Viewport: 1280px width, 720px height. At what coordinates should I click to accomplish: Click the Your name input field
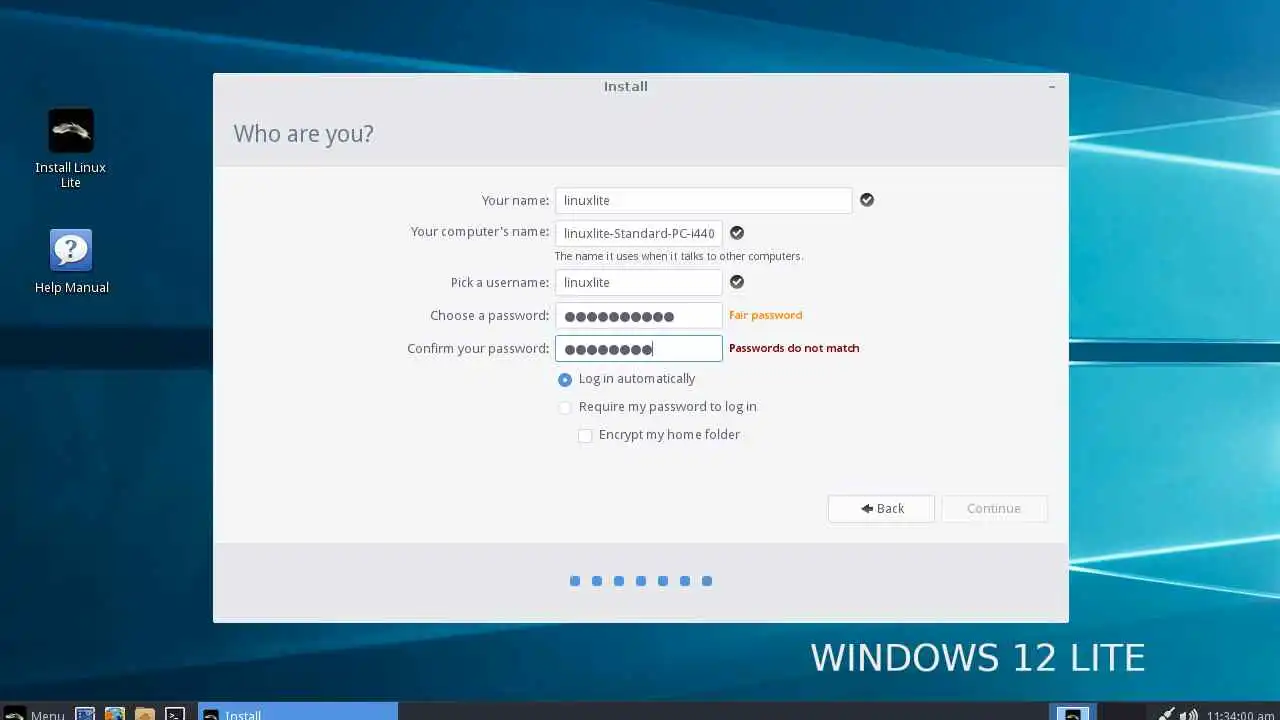(x=703, y=200)
